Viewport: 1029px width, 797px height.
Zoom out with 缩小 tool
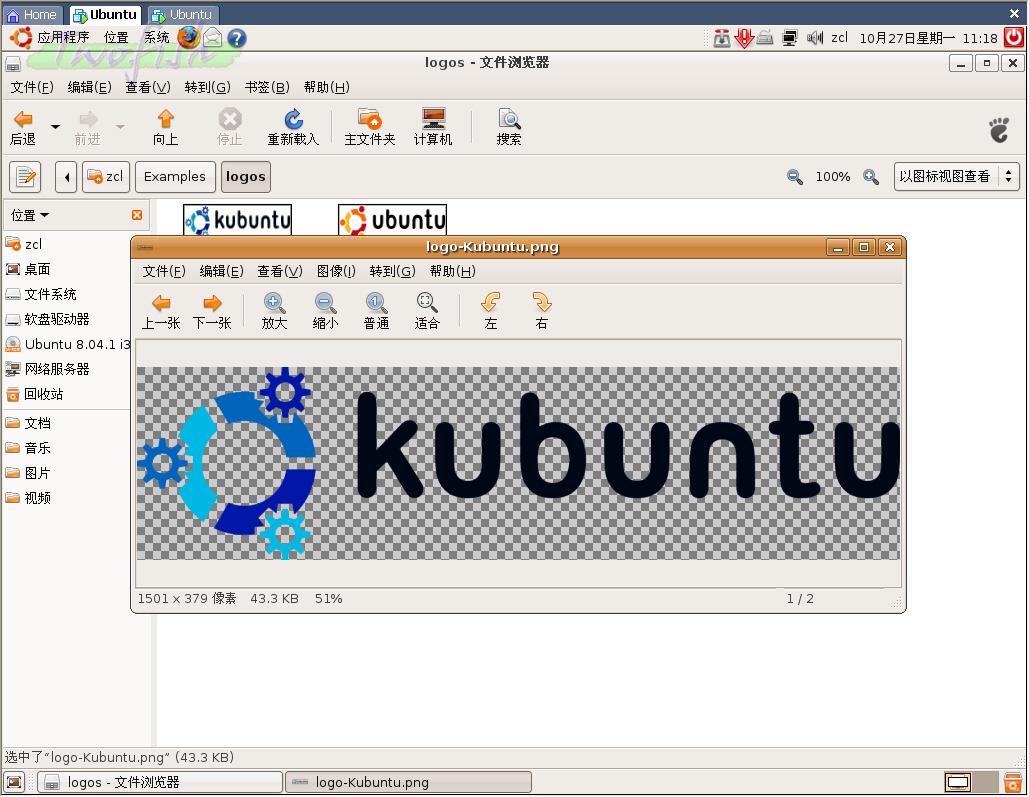[x=325, y=311]
